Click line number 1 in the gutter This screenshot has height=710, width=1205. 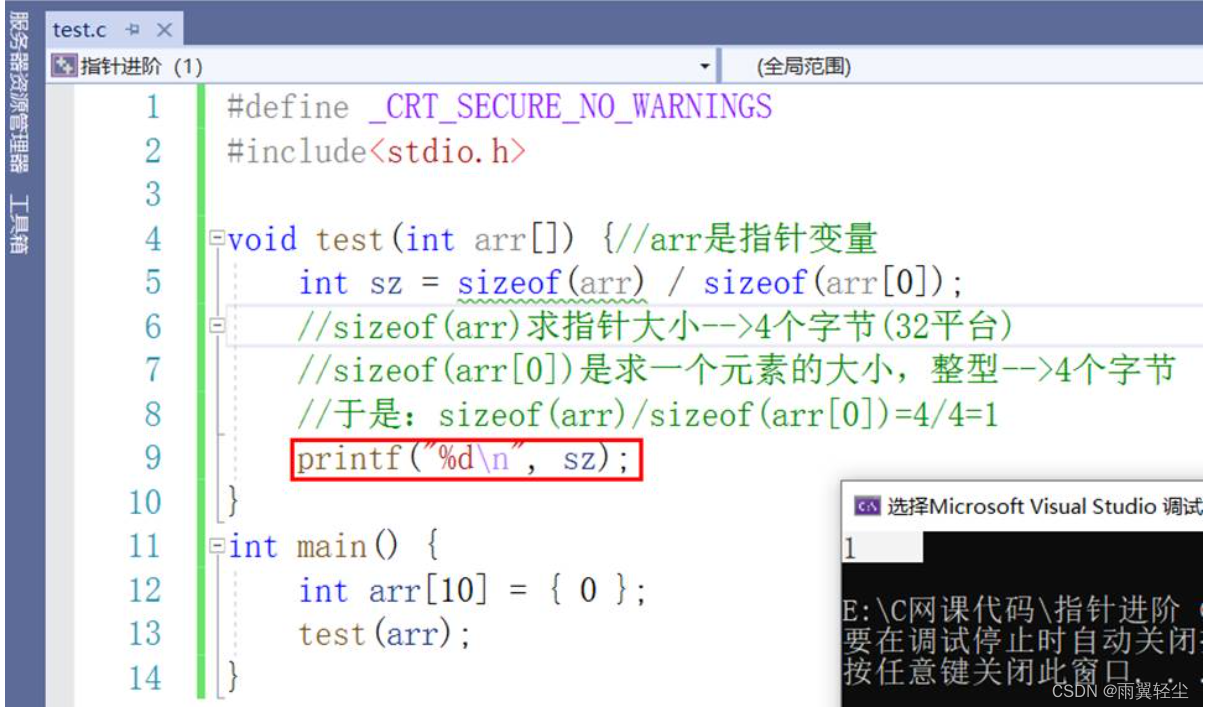point(152,107)
